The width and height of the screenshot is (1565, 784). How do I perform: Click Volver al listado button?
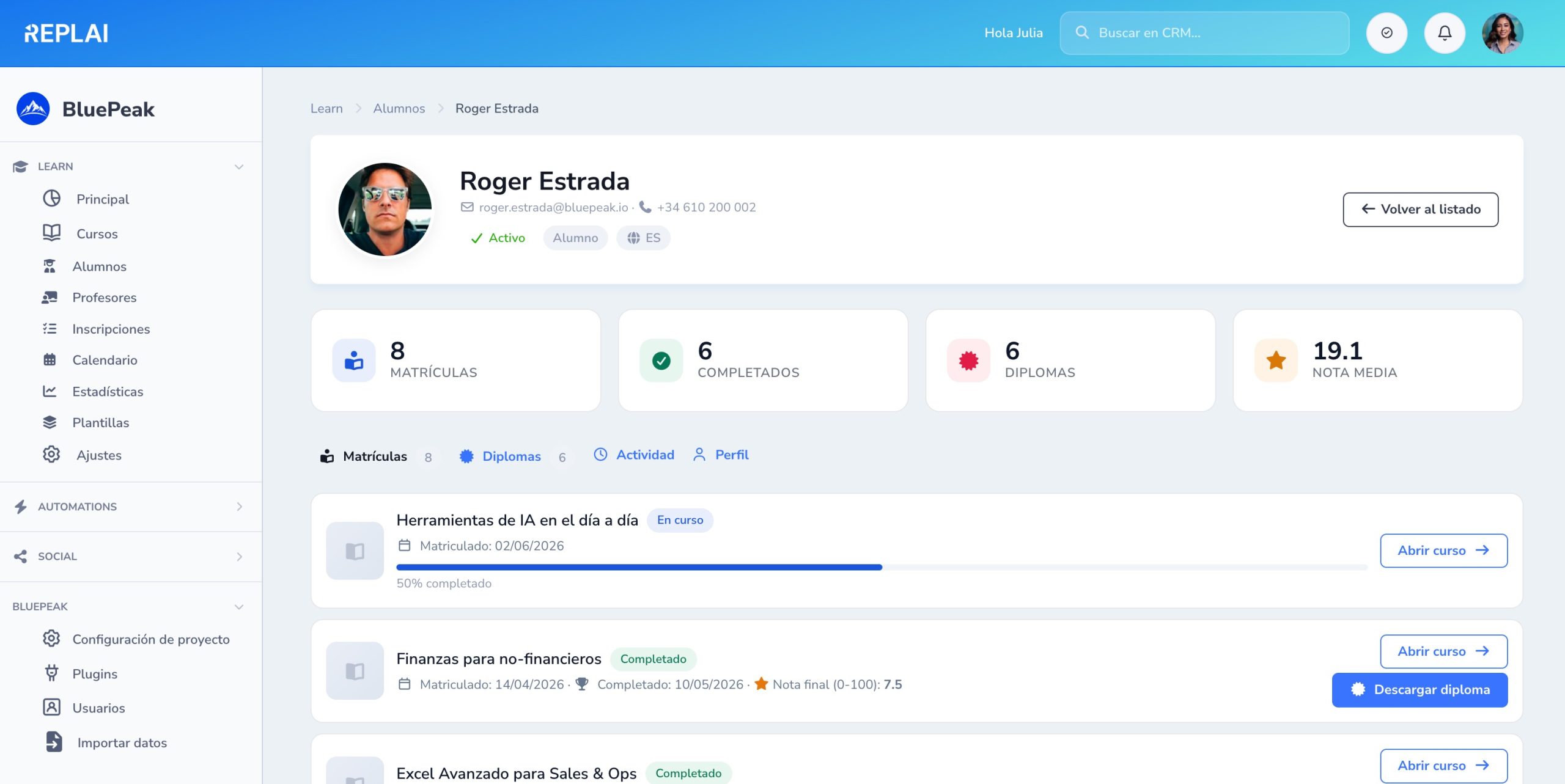pyautogui.click(x=1420, y=210)
